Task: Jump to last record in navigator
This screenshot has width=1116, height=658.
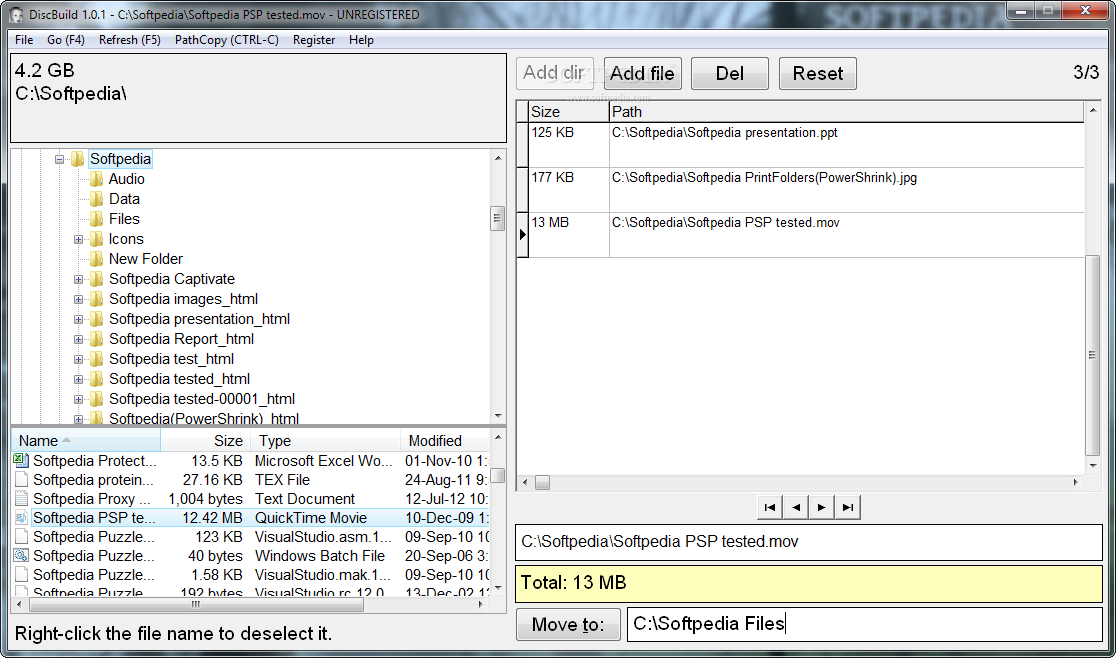Action: pos(848,507)
